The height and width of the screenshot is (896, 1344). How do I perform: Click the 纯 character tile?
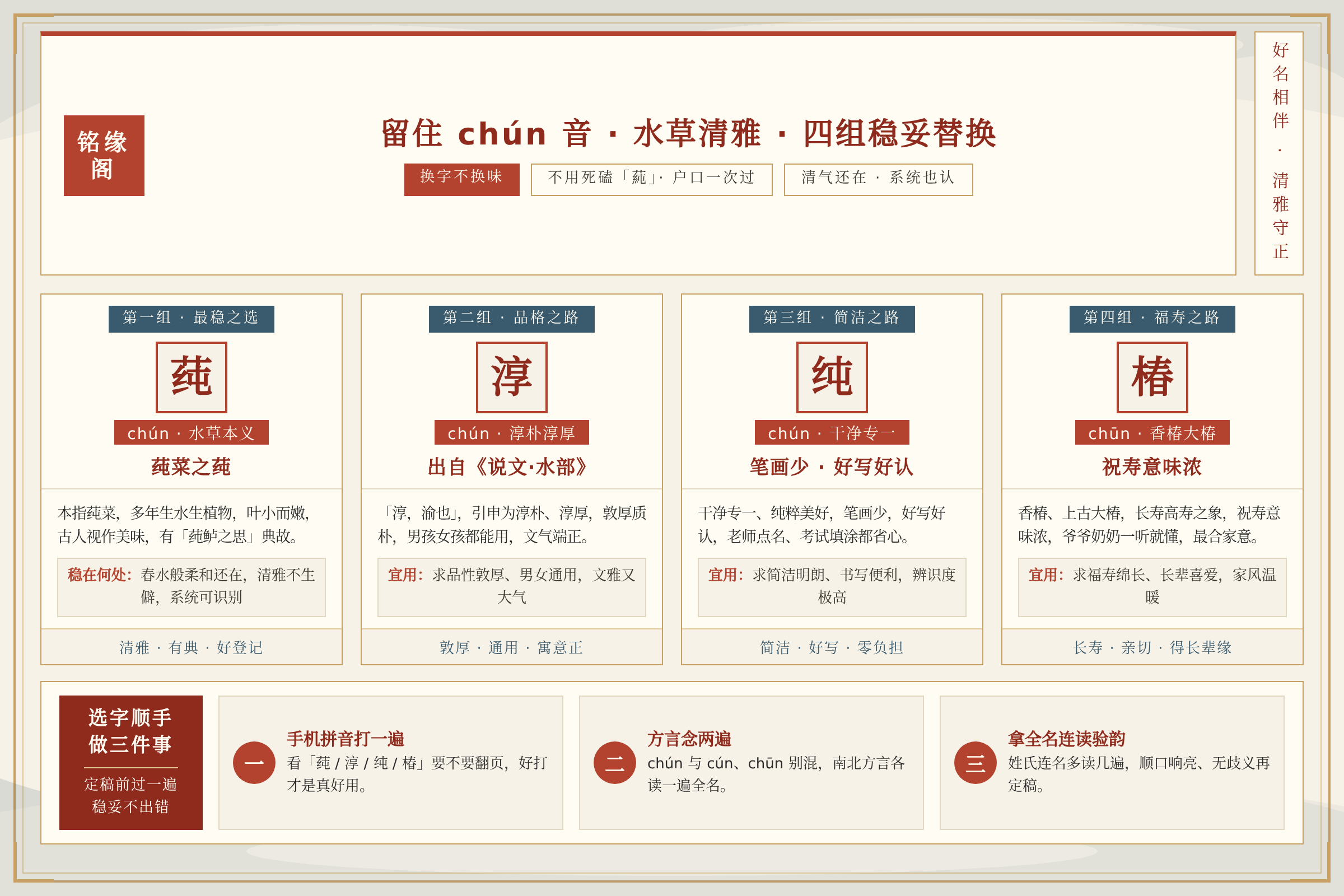832,377
